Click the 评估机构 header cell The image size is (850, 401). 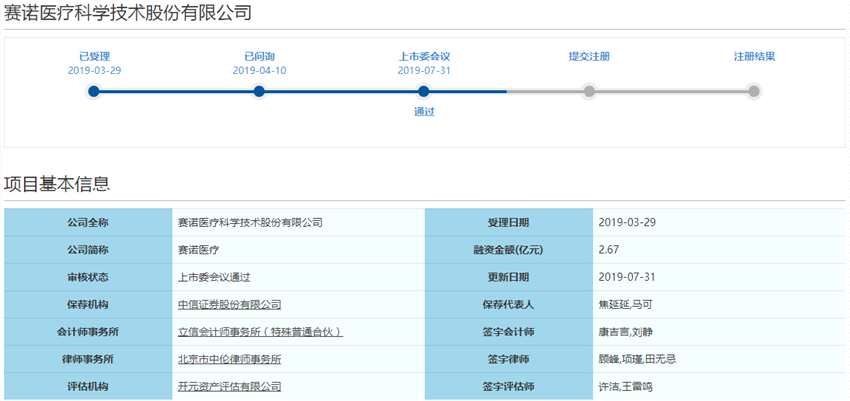[x=88, y=387]
